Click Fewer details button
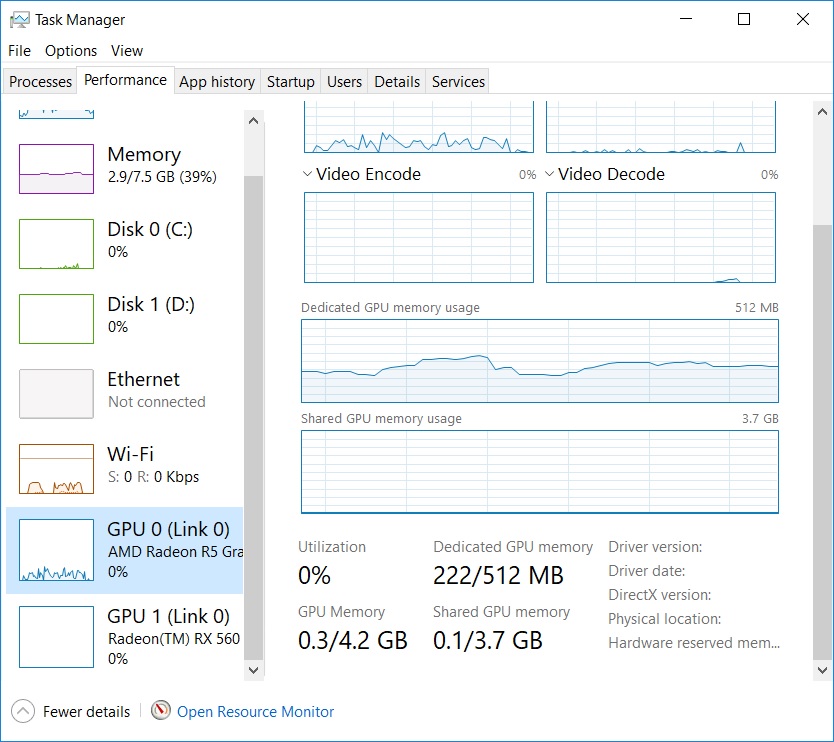 click(x=70, y=711)
